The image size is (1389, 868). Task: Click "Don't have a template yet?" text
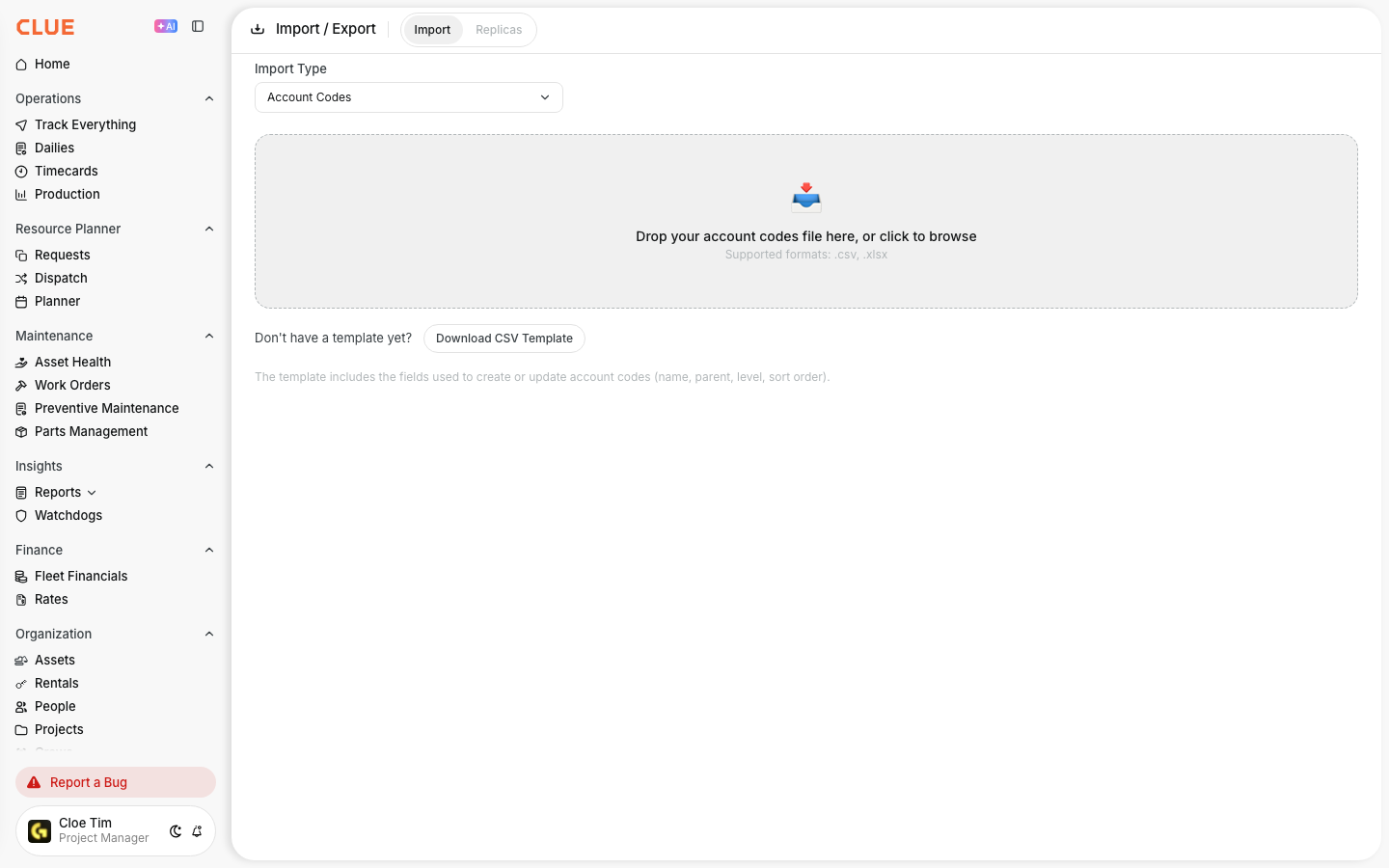click(x=333, y=338)
